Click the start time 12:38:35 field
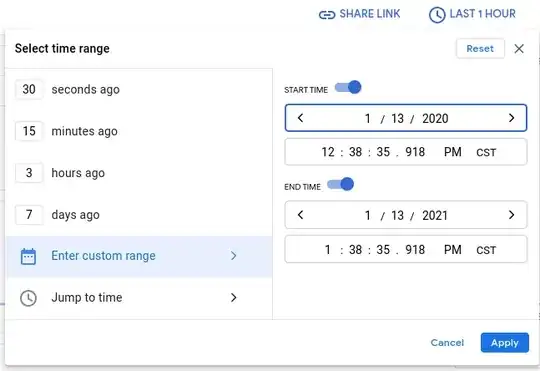Screen dimensions: 540x371 (x=406, y=152)
